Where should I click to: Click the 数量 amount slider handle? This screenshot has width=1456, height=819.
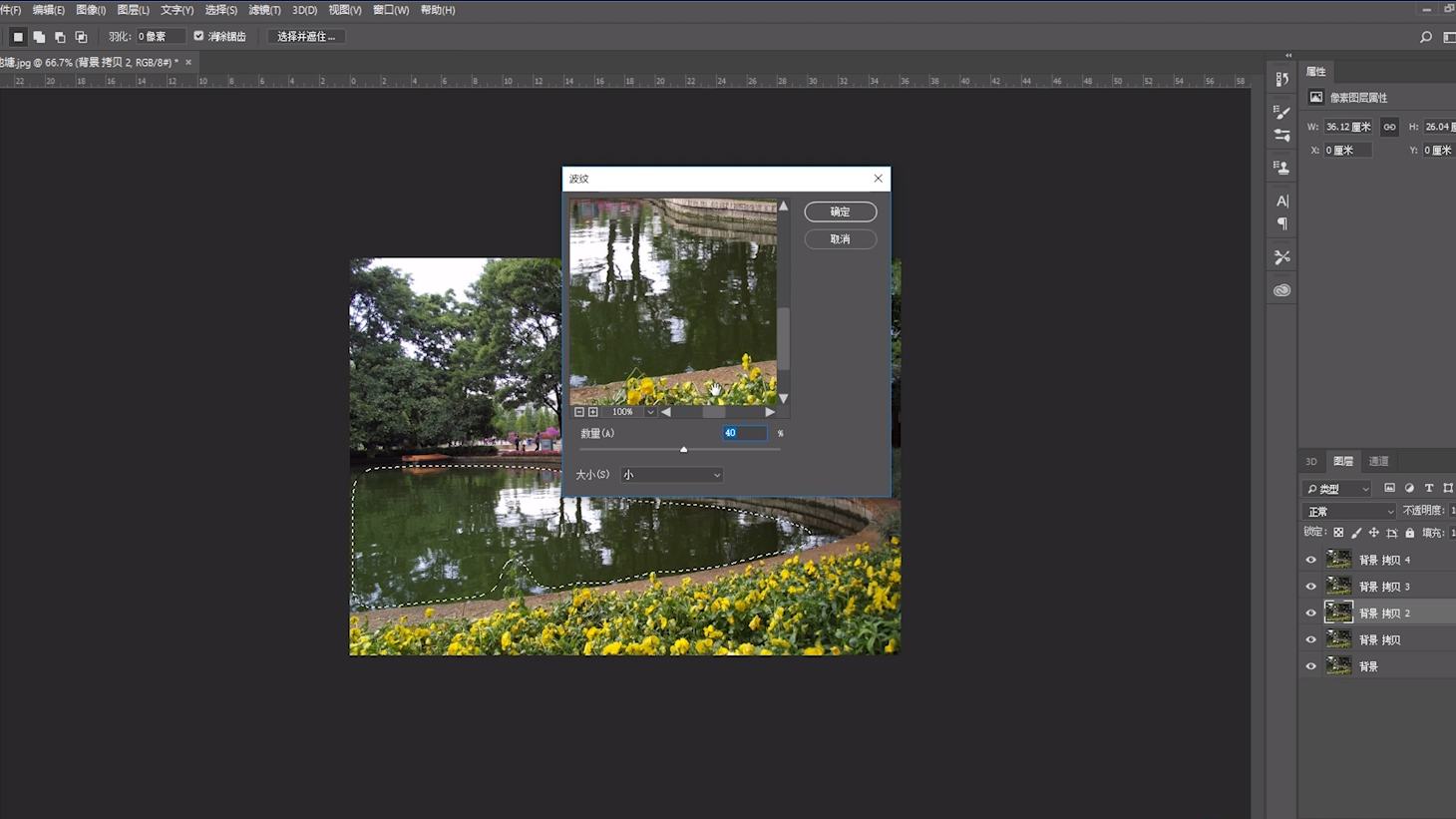tap(683, 450)
